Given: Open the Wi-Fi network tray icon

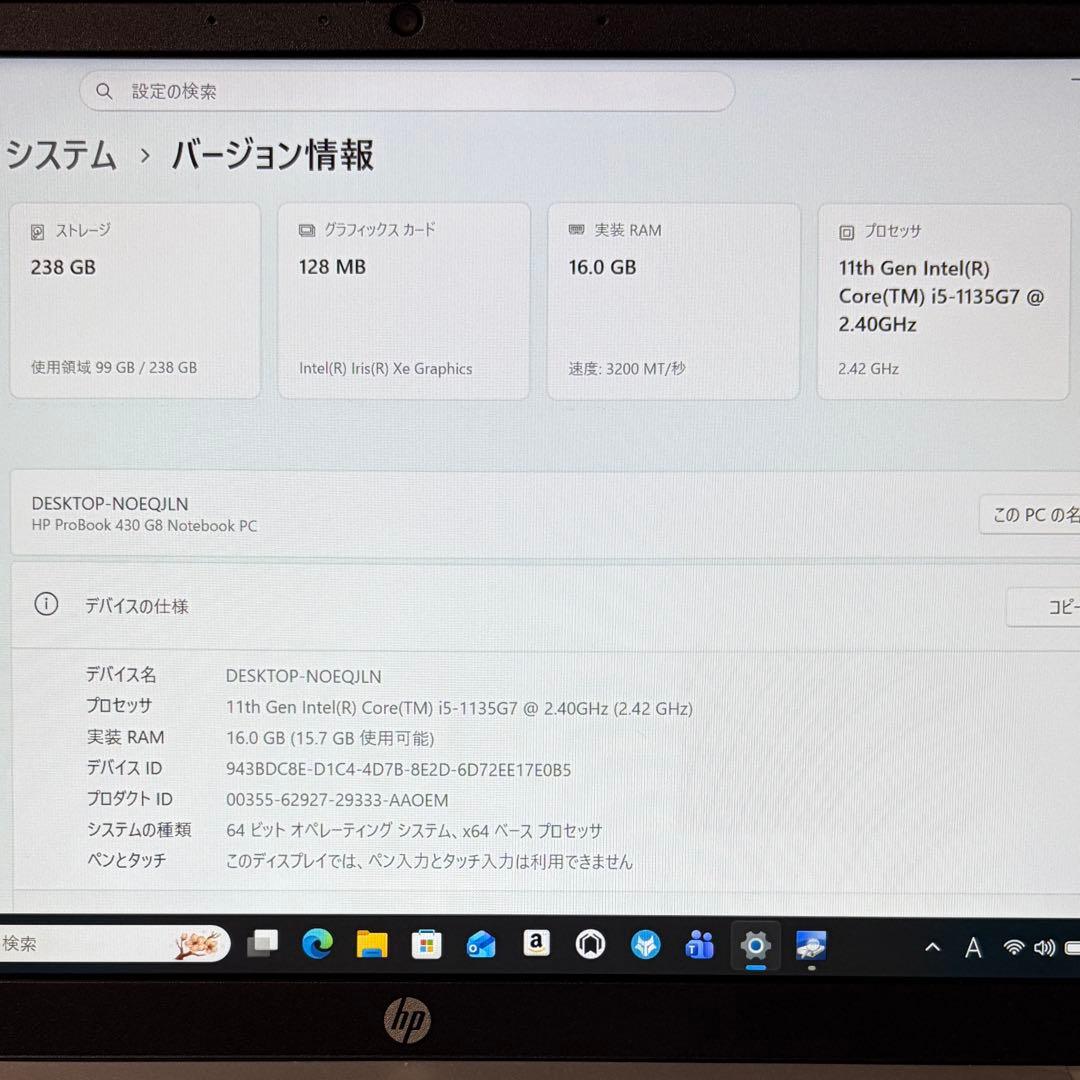Looking at the screenshot, I should pos(1014,948).
